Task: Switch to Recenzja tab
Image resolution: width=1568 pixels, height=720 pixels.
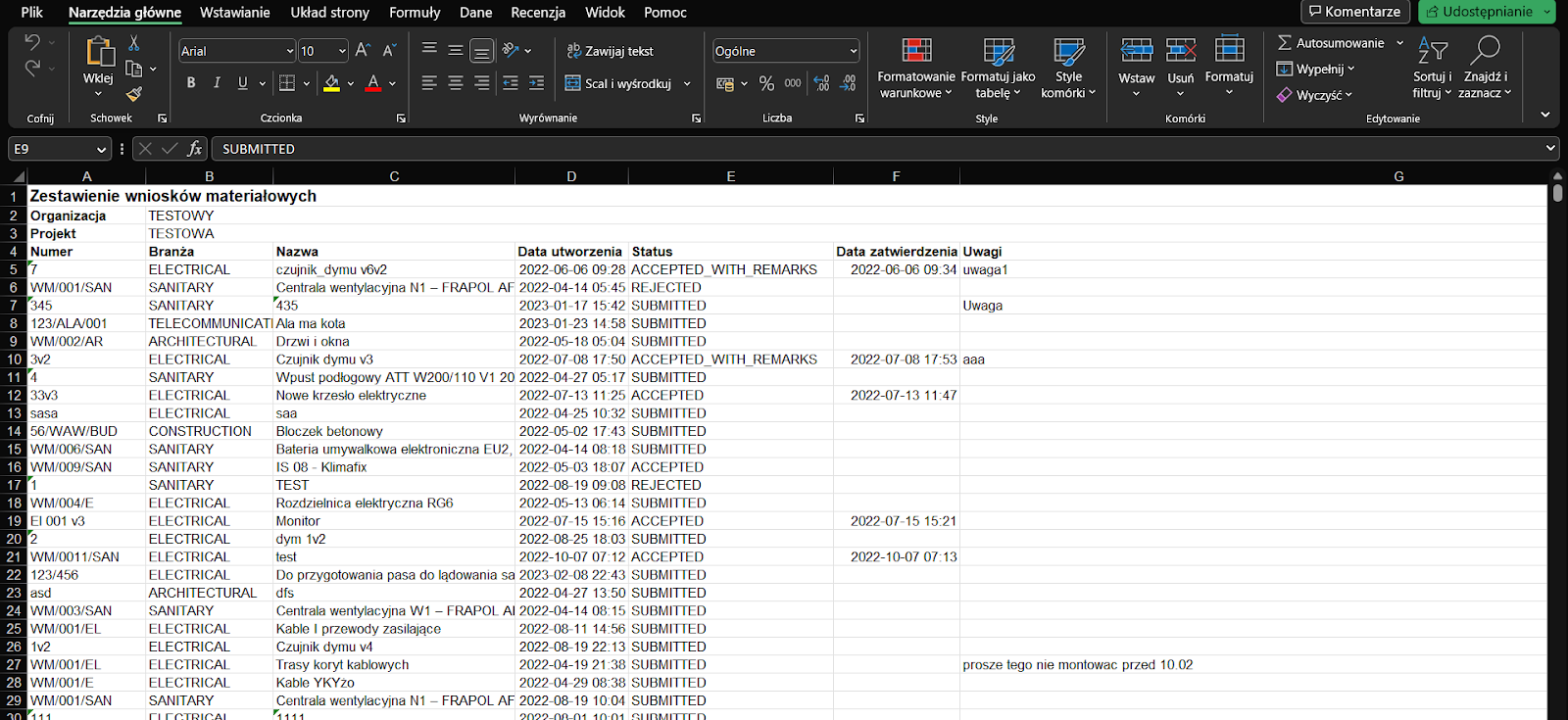Action: coord(538,13)
